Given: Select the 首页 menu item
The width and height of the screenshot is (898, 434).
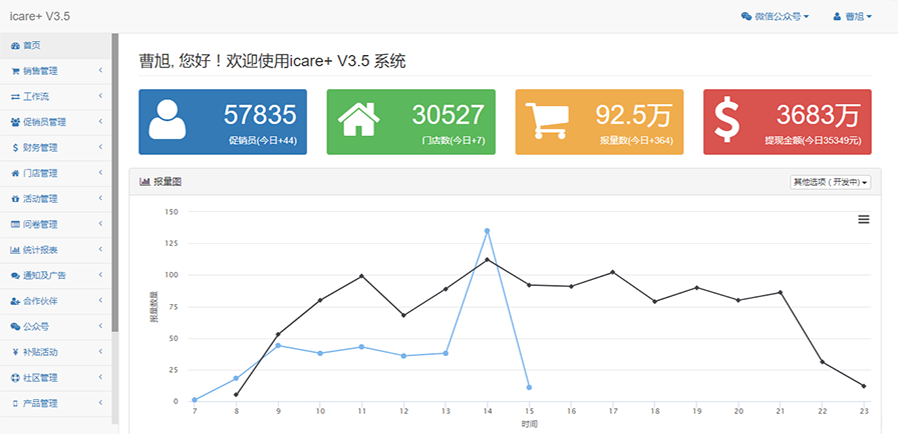Looking at the screenshot, I should (56, 46).
